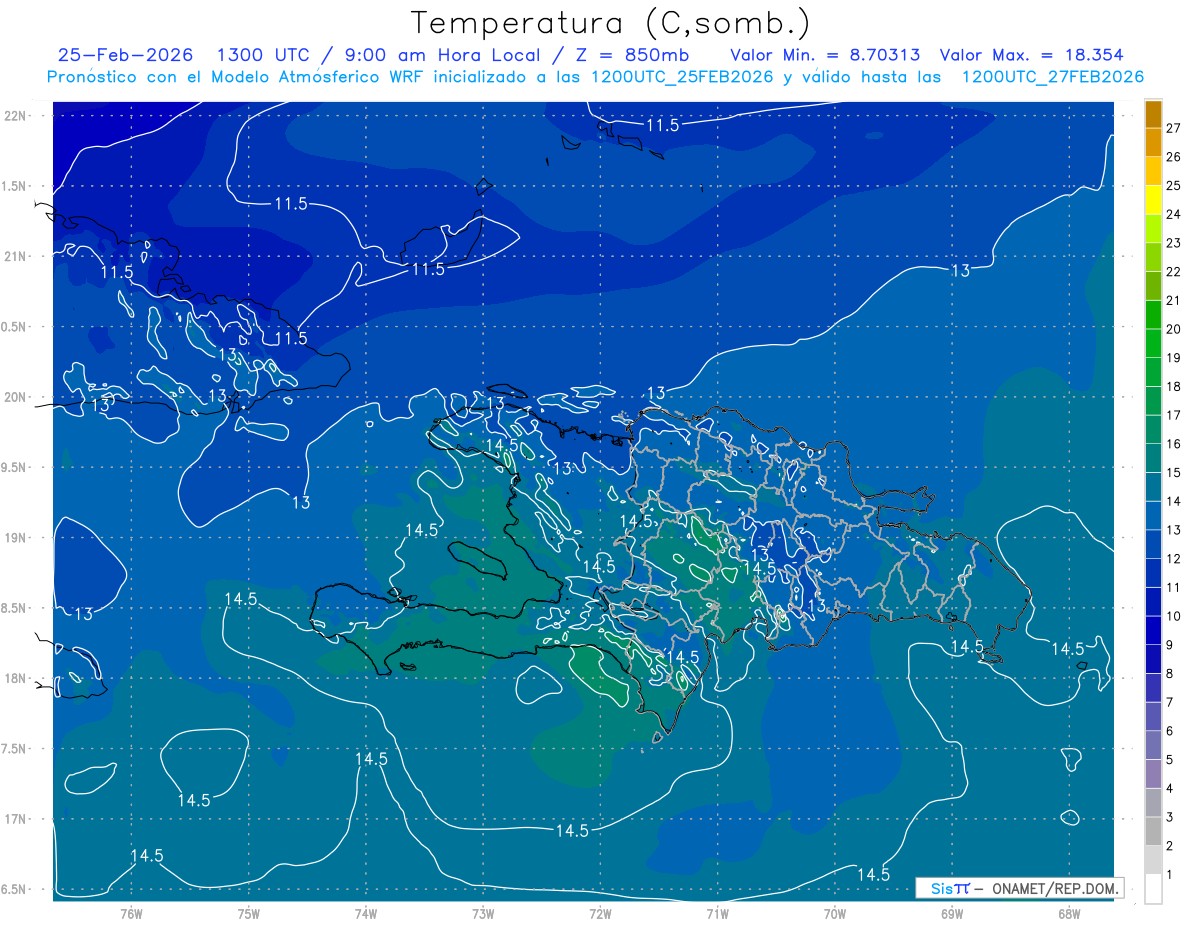Image resolution: width=1200 pixels, height=927 pixels.
Task: Click the latitude label "17N"
Action: pos(17,819)
